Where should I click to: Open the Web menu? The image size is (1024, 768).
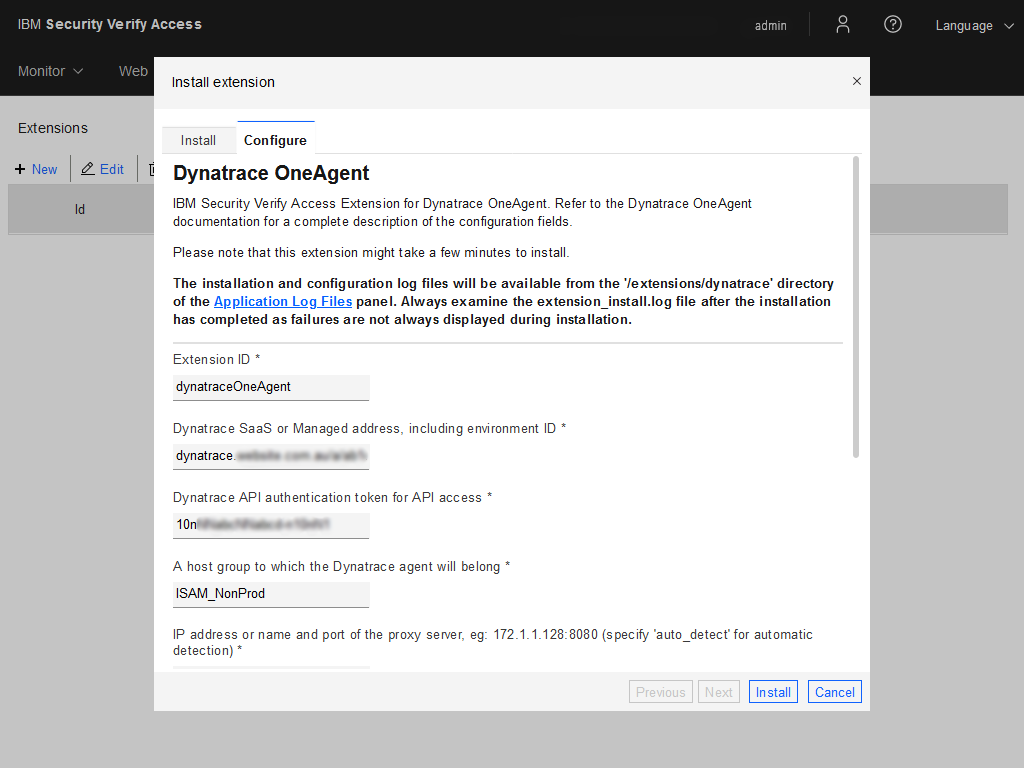point(133,71)
